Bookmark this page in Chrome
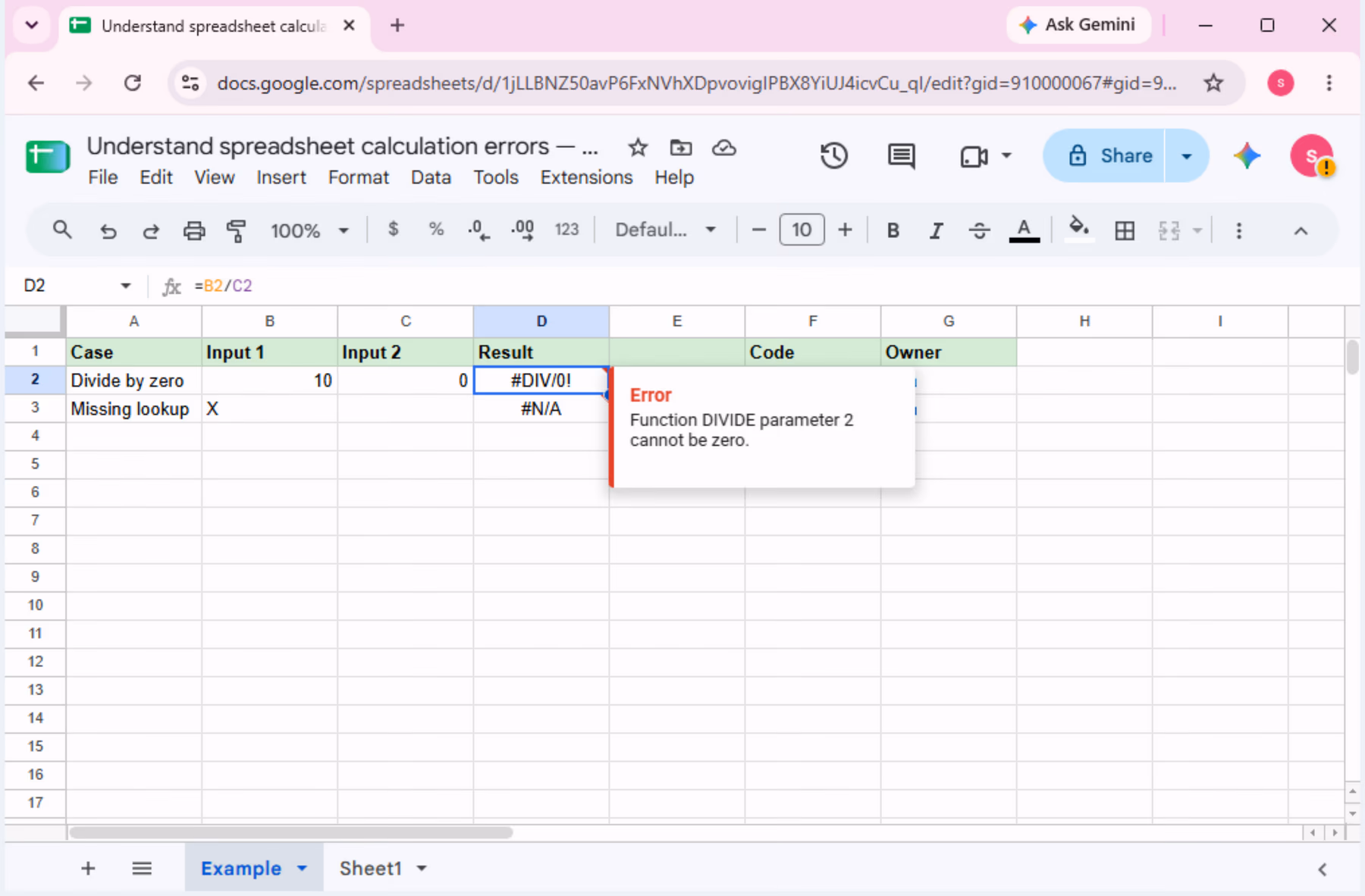Image resolution: width=1365 pixels, height=896 pixels. tap(1213, 83)
